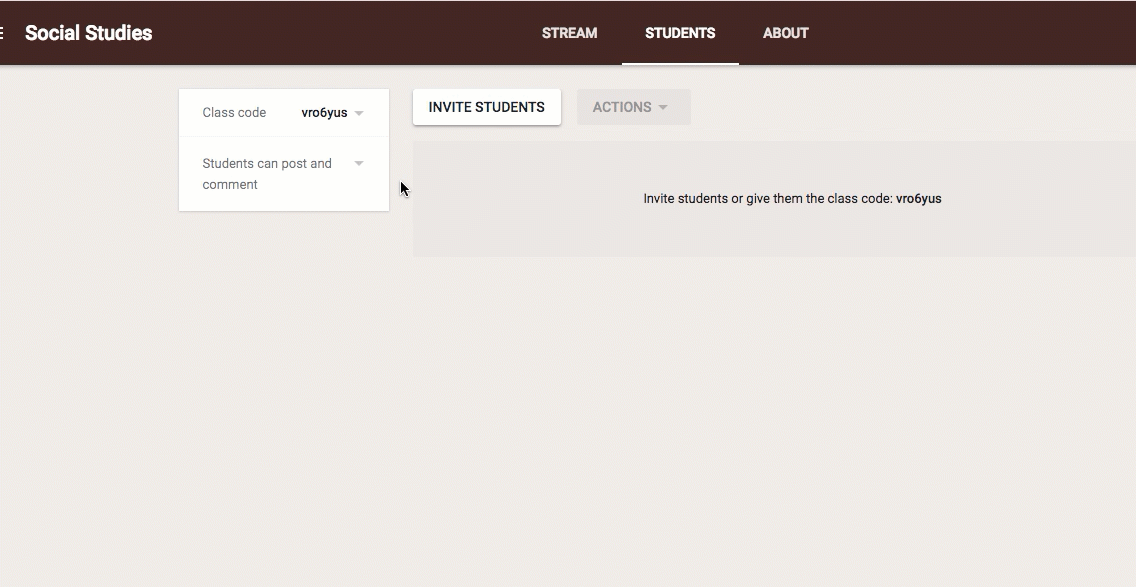
Task: Click the Invite Students button
Action: (487, 107)
